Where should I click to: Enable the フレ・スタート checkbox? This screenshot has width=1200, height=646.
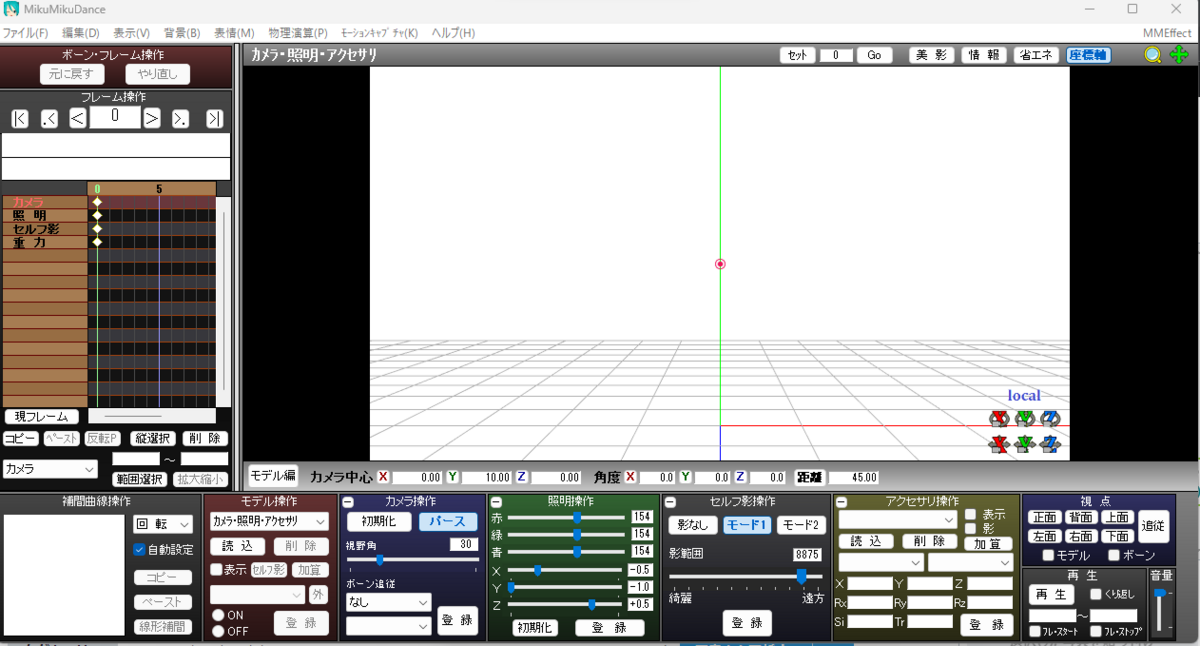1035,632
